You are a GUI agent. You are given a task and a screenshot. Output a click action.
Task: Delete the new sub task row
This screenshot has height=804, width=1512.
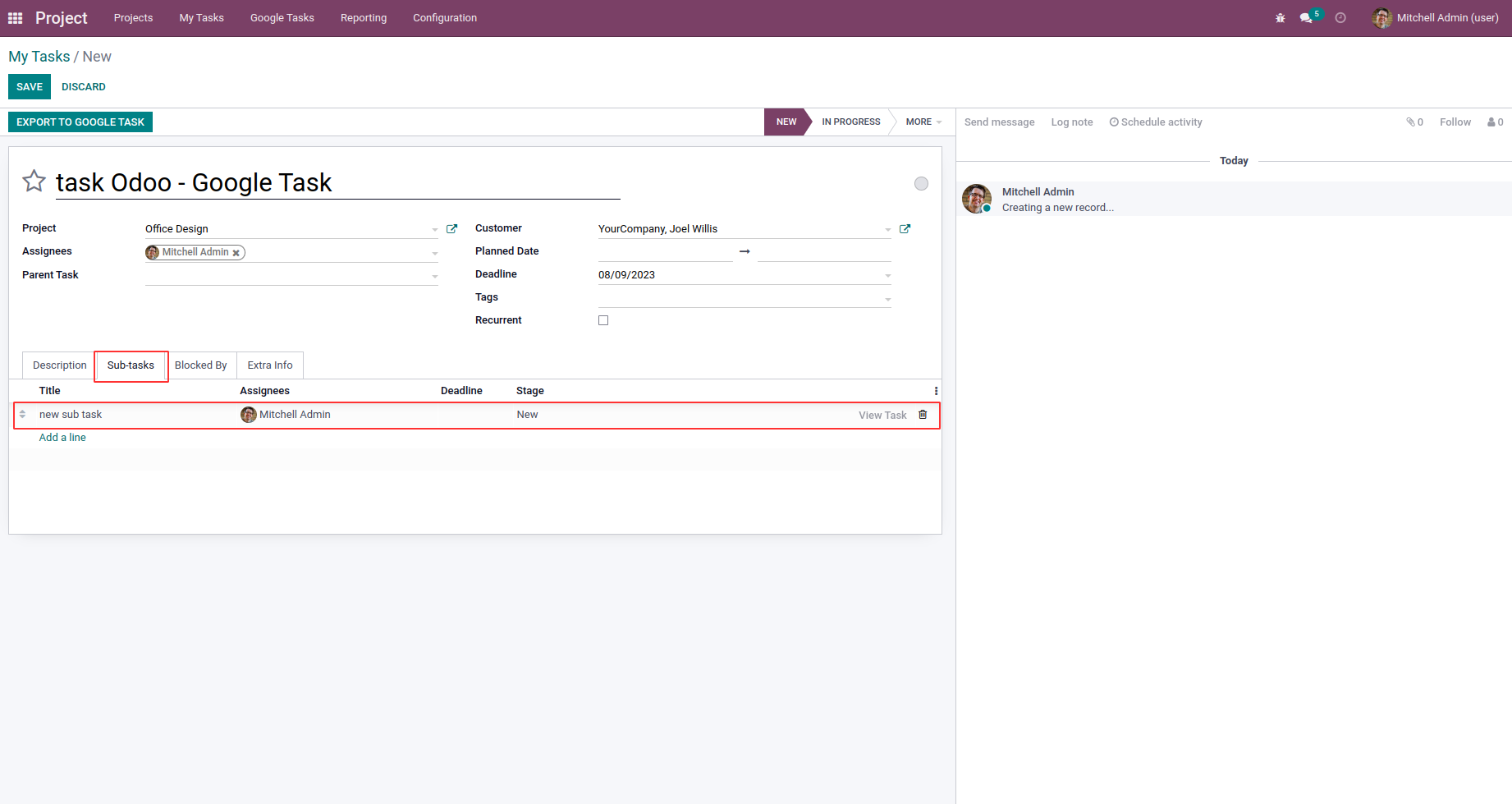click(x=923, y=415)
